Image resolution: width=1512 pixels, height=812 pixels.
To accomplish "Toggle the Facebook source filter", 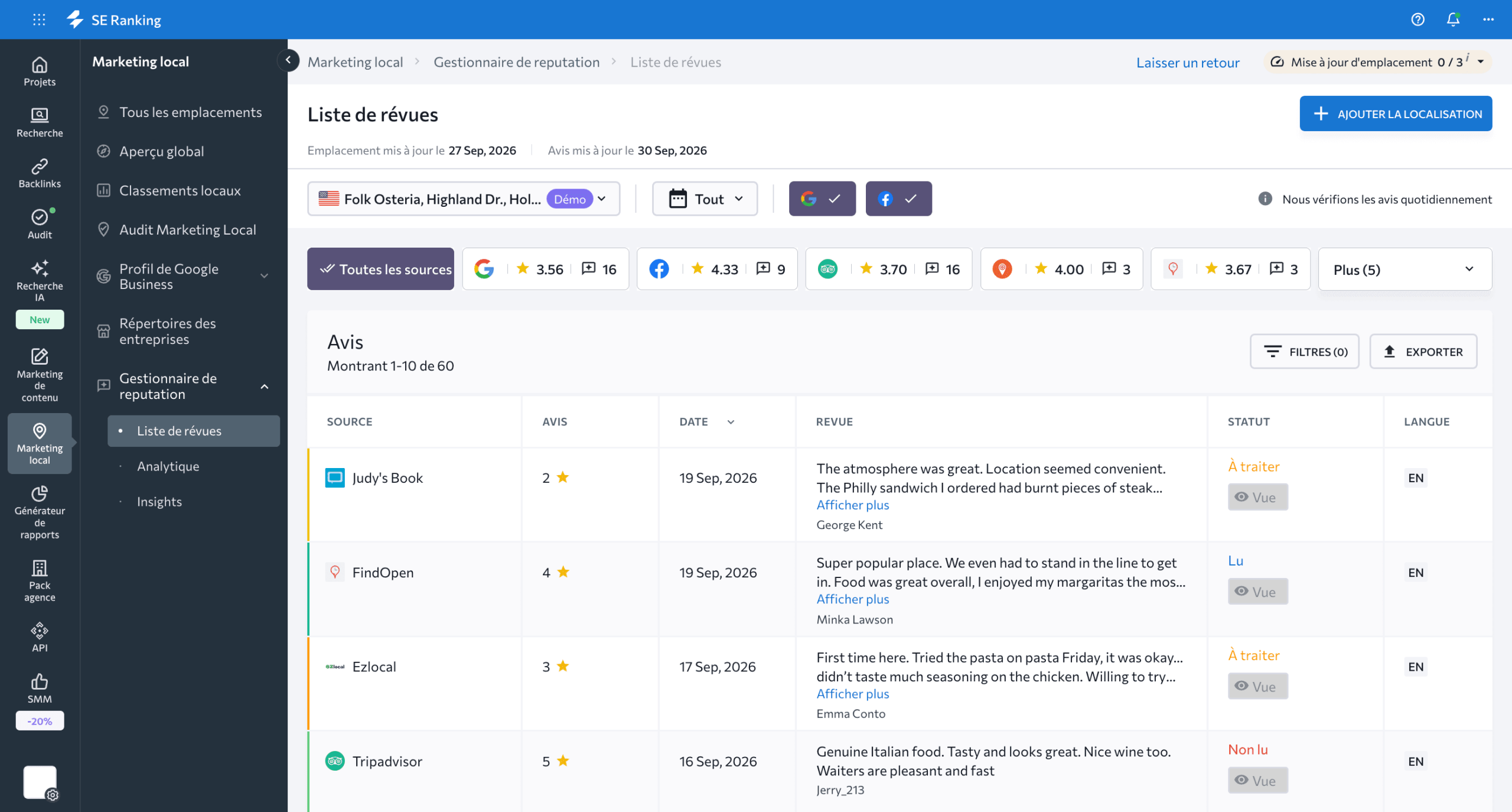I will coord(898,199).
